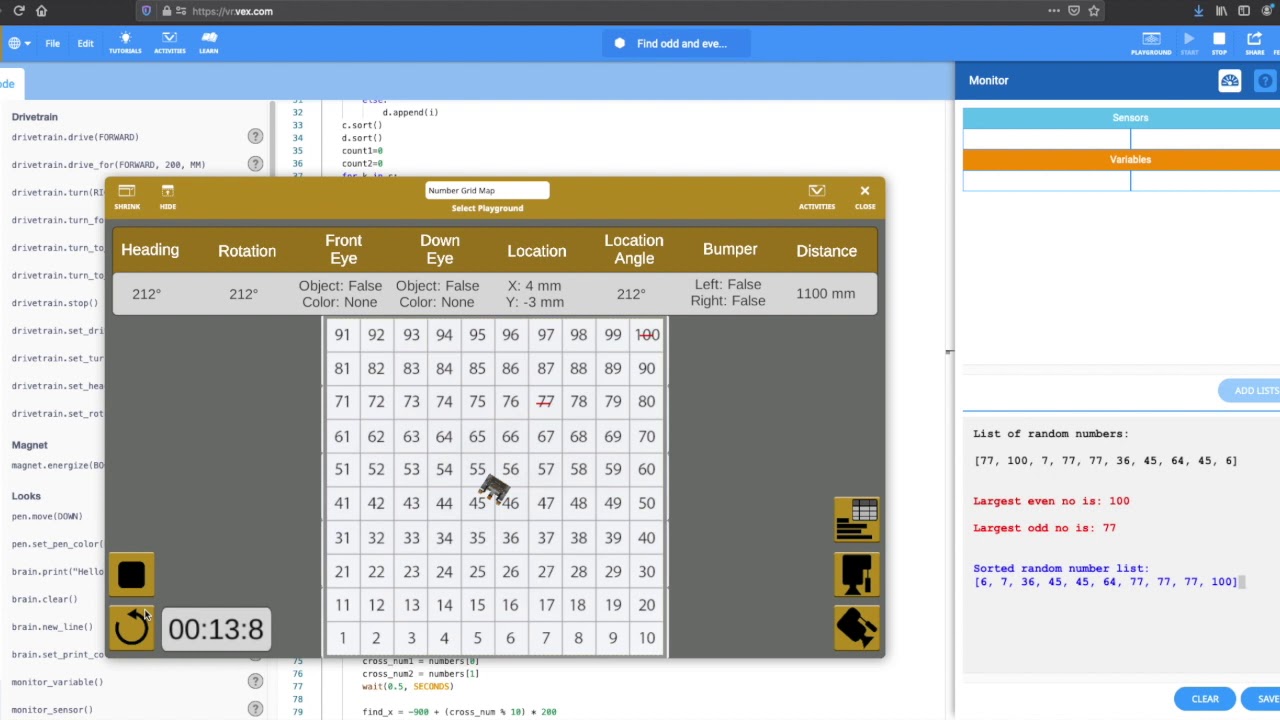Open the language globe dropdown
The image size is (1280, 720).
tap(19, 43)
